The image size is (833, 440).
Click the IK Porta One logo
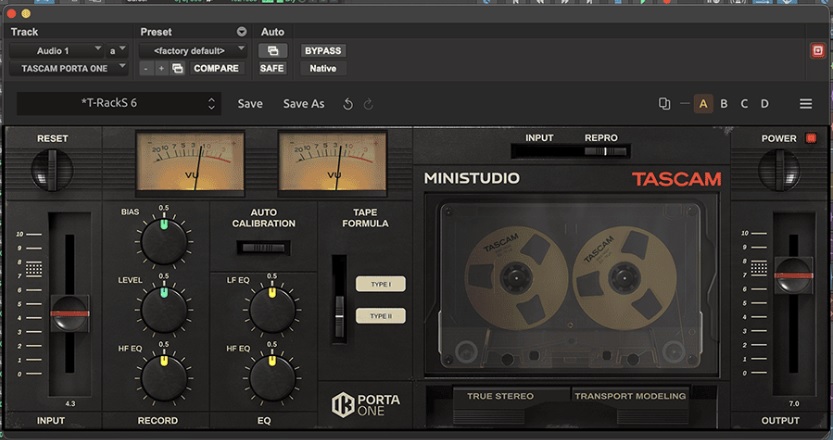pyautogui.click(x=366, y=405)
